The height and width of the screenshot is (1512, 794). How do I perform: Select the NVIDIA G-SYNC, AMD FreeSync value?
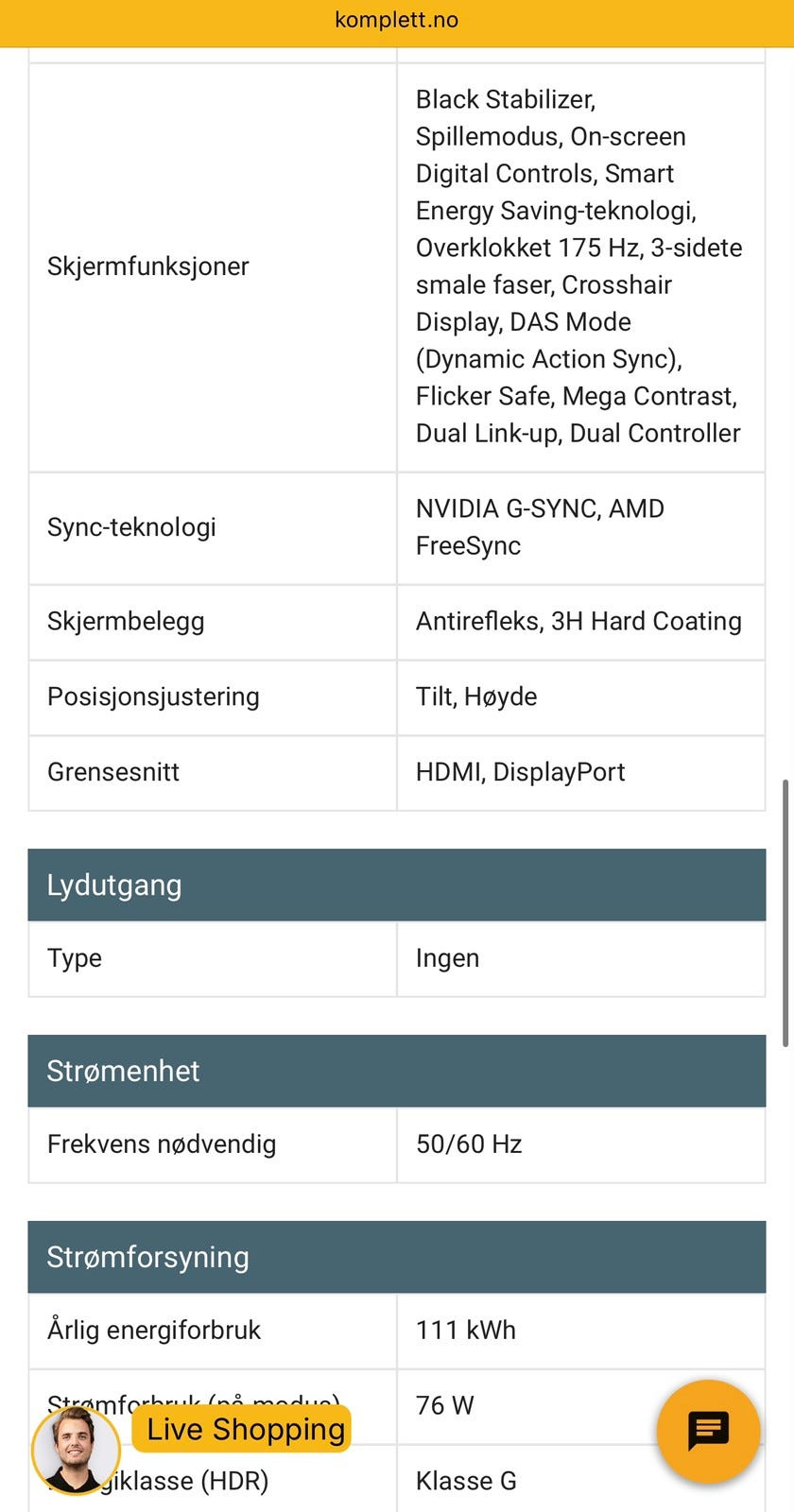540,527
